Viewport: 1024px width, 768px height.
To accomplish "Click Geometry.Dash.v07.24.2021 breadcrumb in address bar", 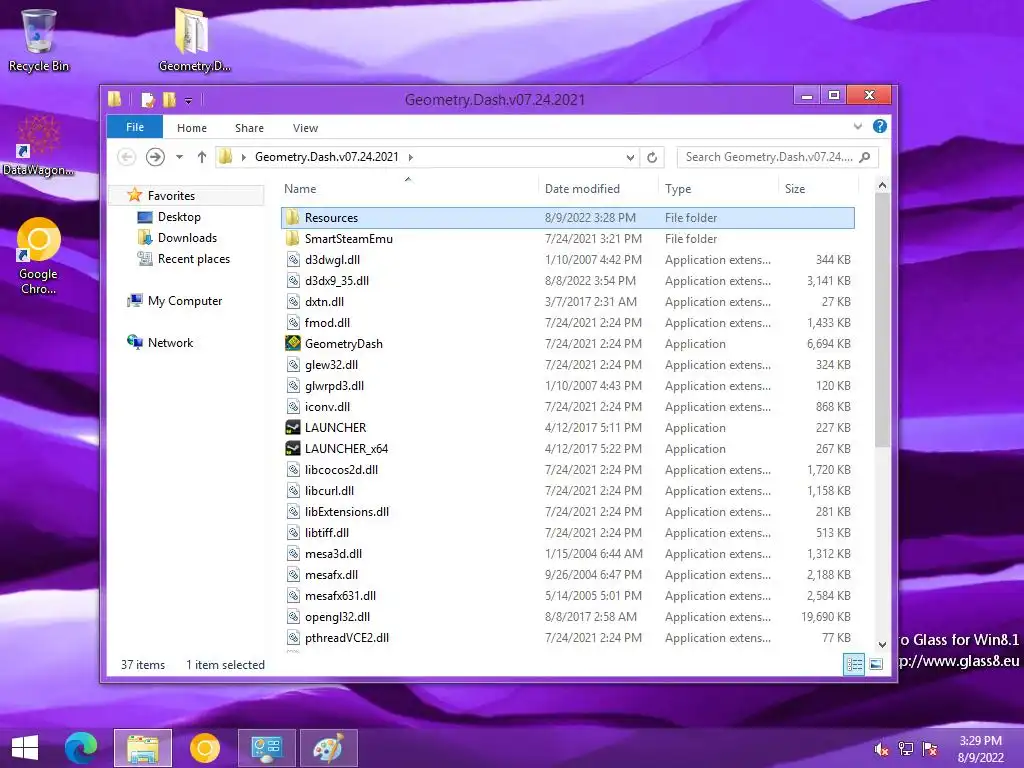I will click(327, 157).
